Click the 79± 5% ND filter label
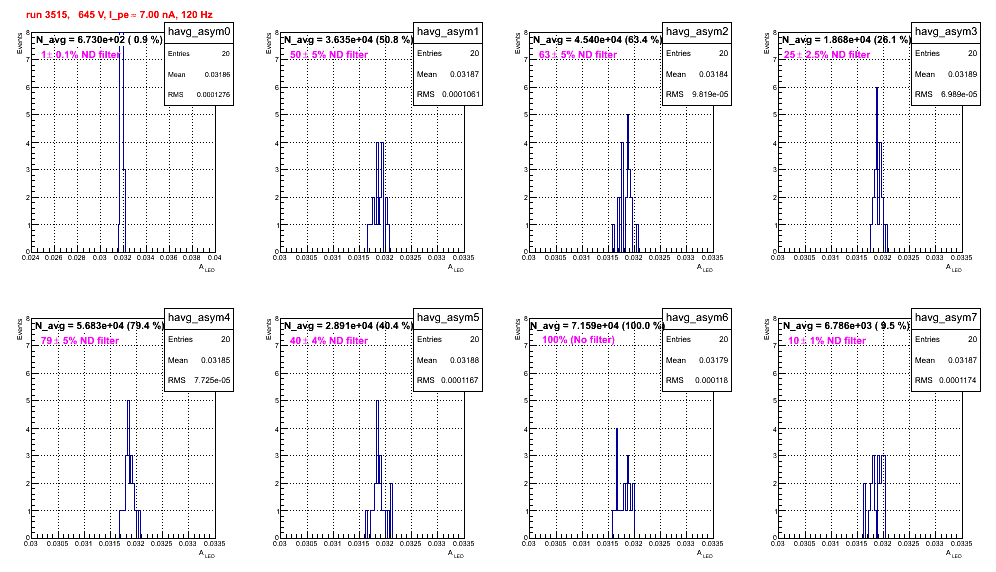This screenshot has height=572, width=996. [x=80, y=341]
